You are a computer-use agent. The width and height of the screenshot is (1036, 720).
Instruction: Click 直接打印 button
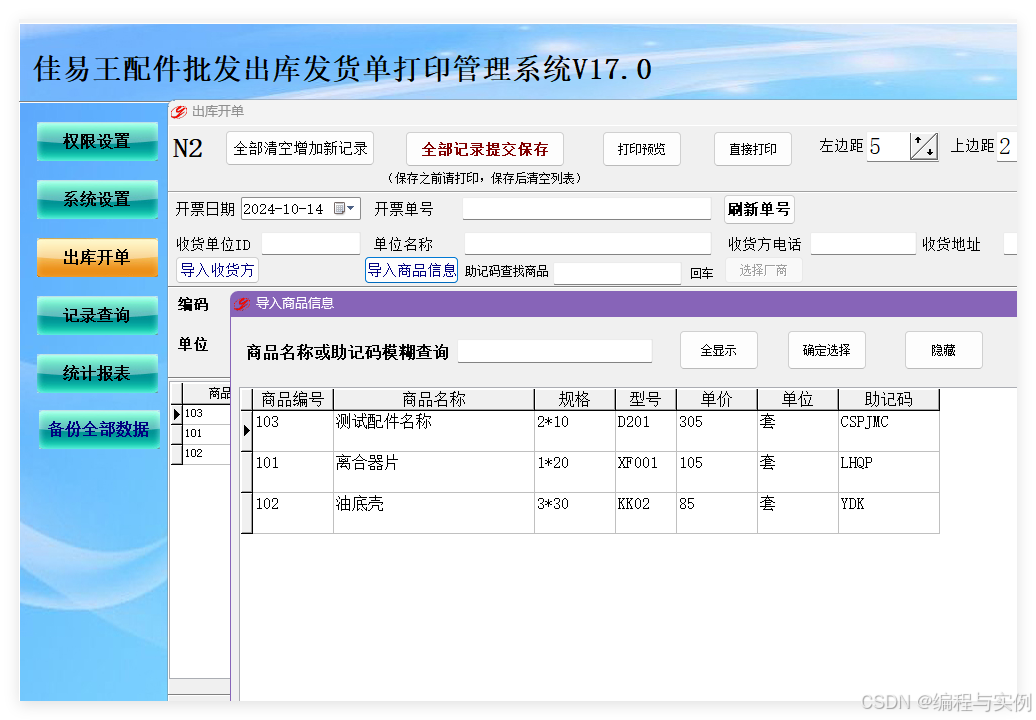(753, 149)
